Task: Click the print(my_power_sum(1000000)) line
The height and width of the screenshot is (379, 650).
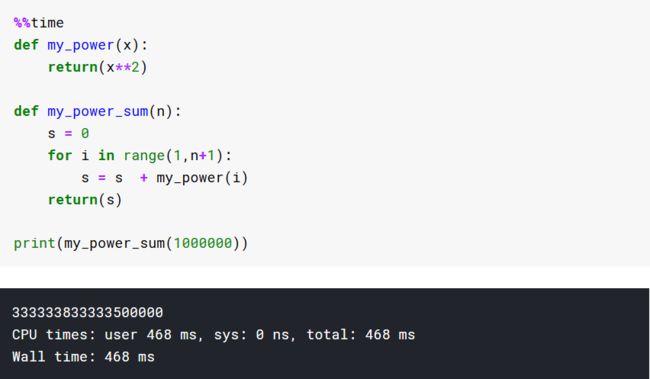Action: [131, 243]
